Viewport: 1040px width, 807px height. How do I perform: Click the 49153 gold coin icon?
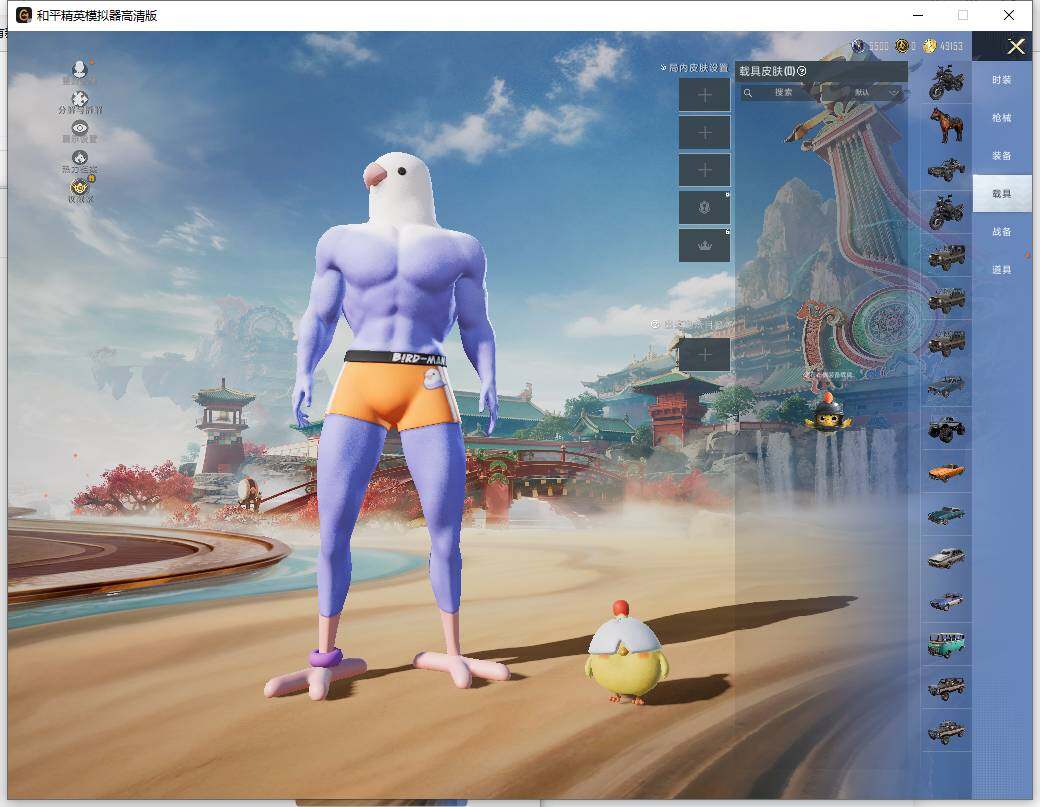930,46
